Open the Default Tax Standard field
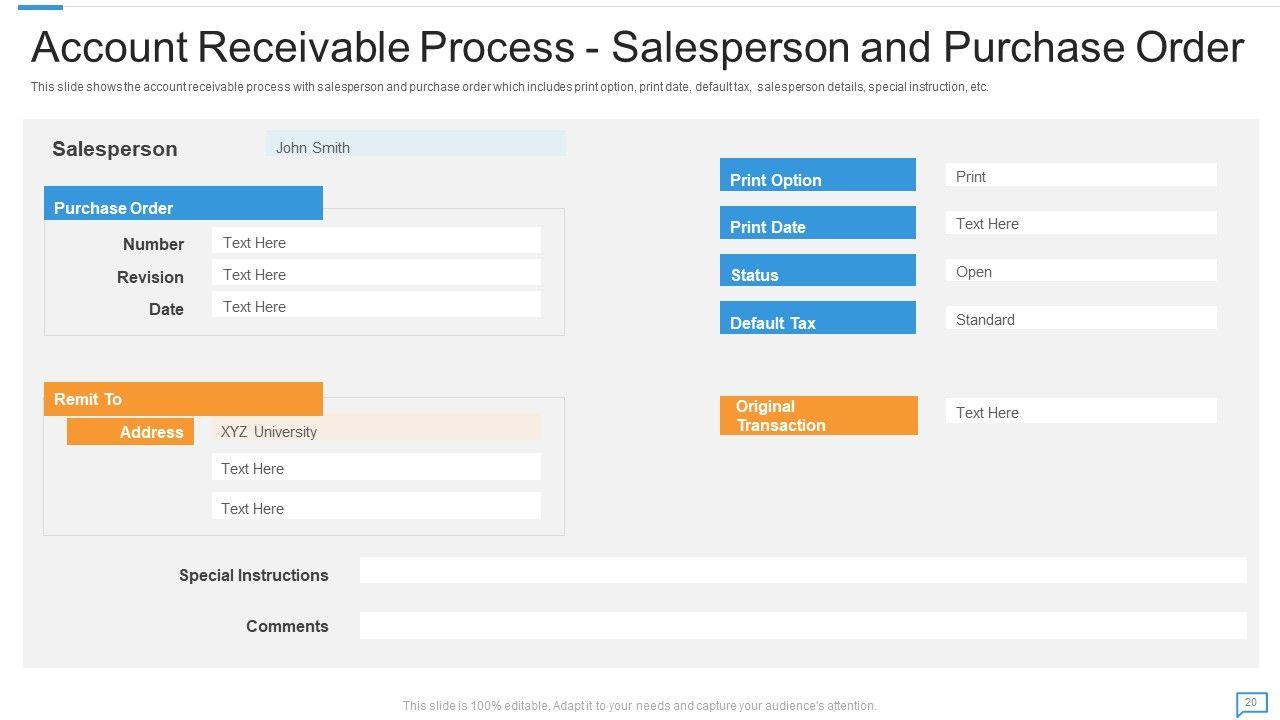 pyautogui.click(x=1080, y=319)
